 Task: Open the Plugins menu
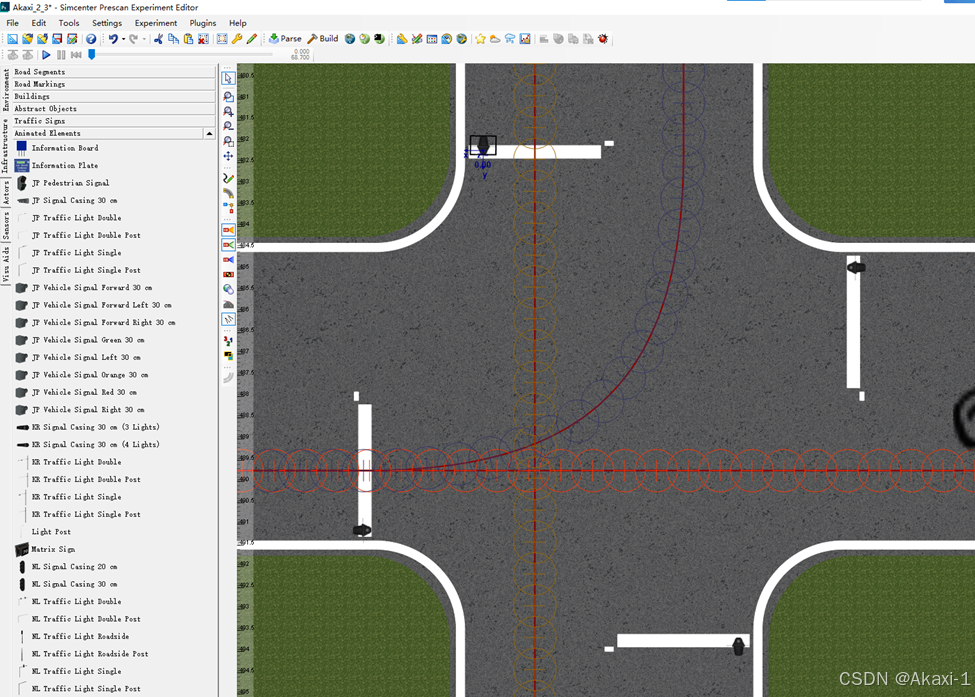pyautogui.click(x=203, y=23)
